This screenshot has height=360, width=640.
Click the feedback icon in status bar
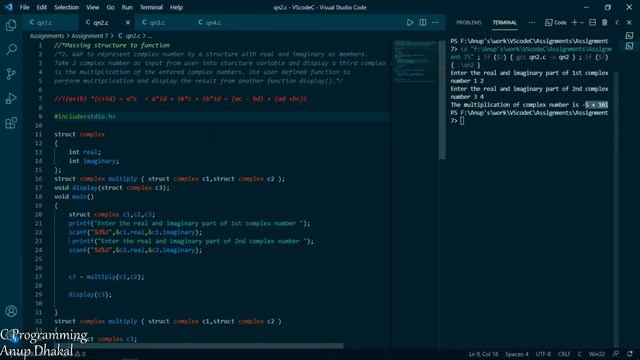pyautogui.click(x=616, y=354)
